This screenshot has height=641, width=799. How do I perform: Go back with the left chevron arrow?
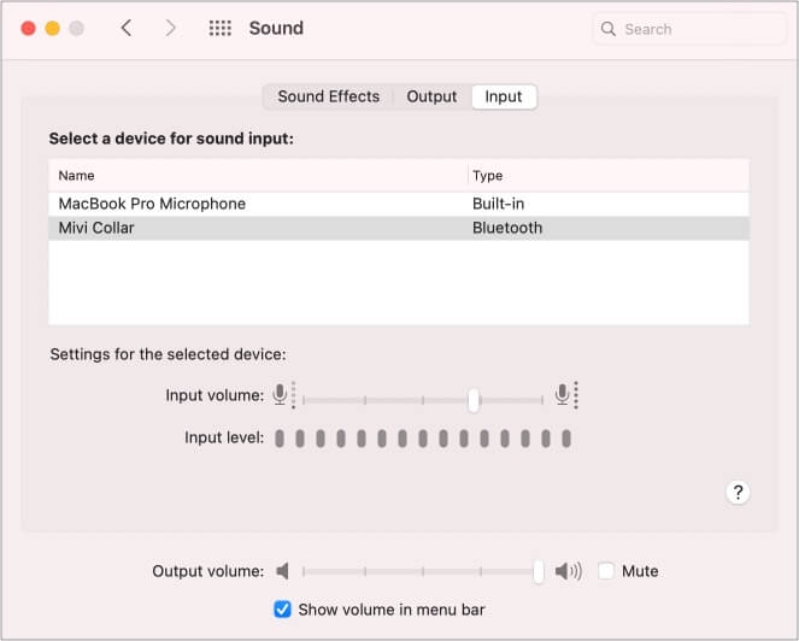tap(126, 28)
